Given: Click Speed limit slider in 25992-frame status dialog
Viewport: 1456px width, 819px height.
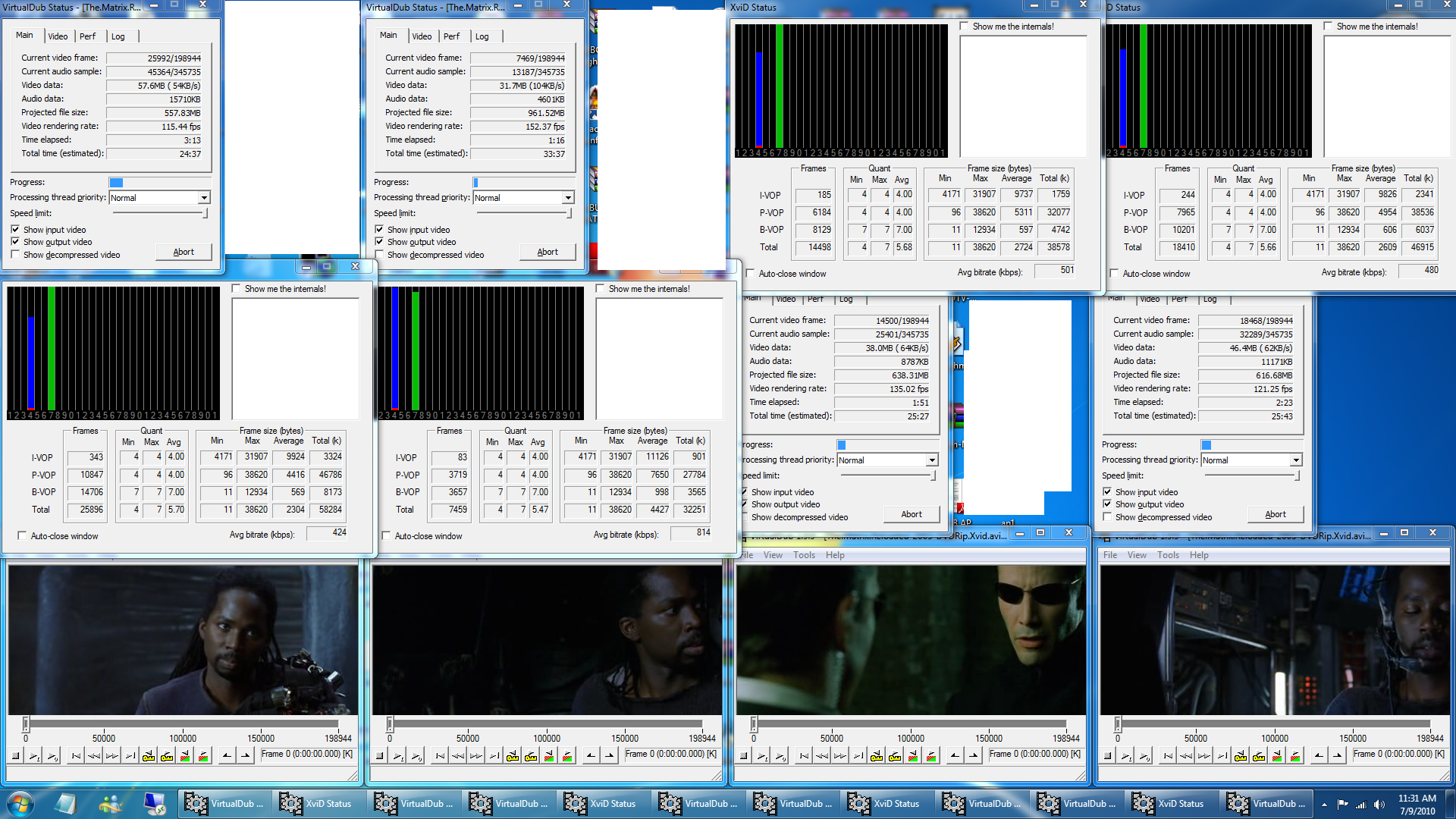Looking at the screenshot, I should (205, 214).
